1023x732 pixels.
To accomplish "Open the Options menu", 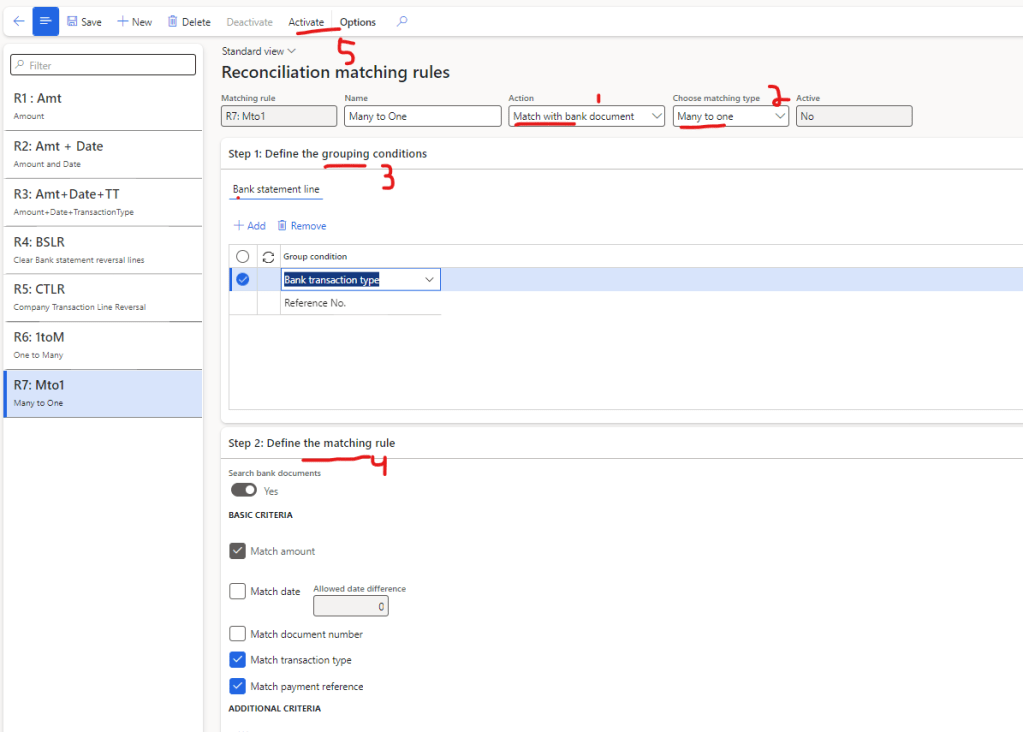I will click(x=357, y=22).
